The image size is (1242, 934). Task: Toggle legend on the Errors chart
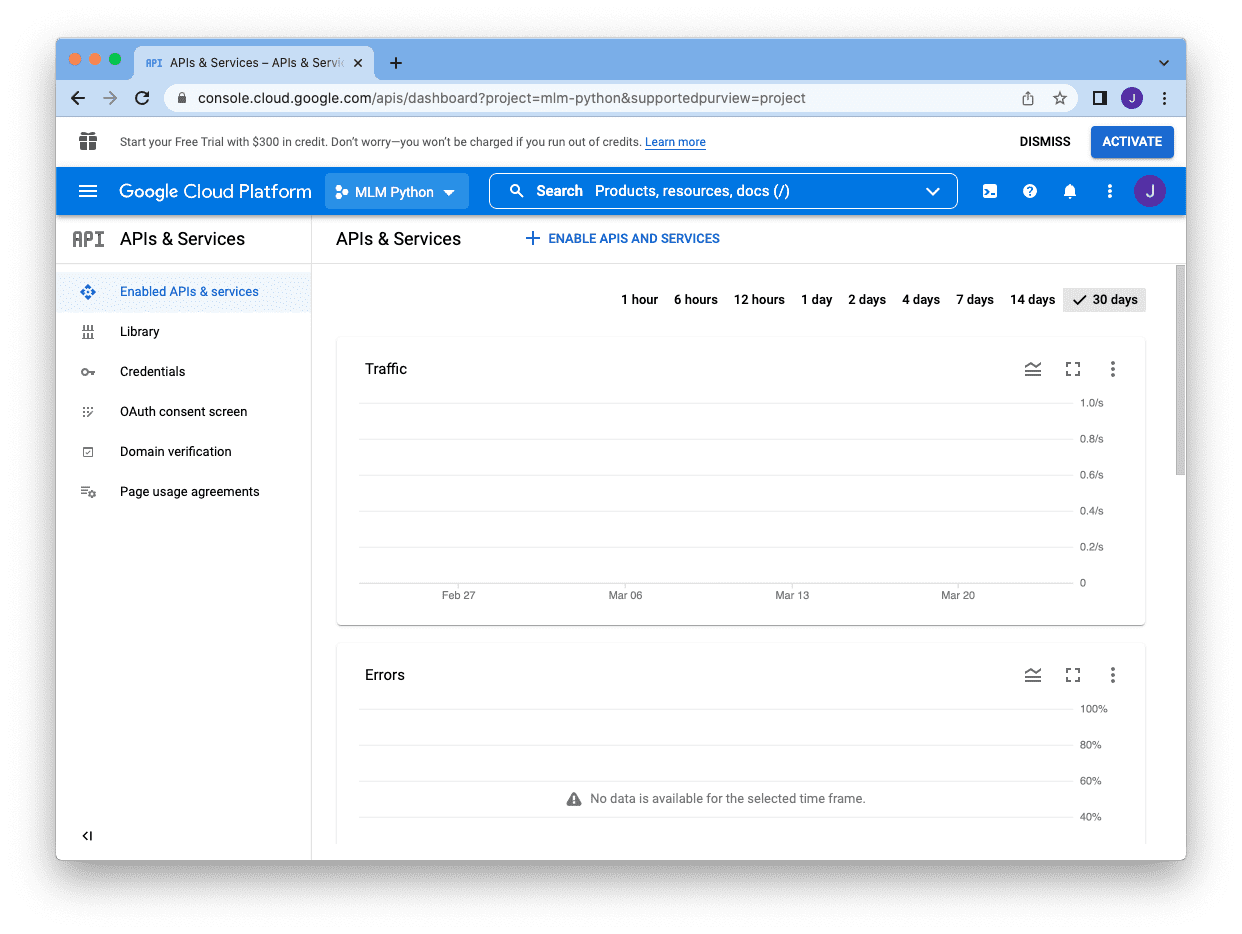1033,675
